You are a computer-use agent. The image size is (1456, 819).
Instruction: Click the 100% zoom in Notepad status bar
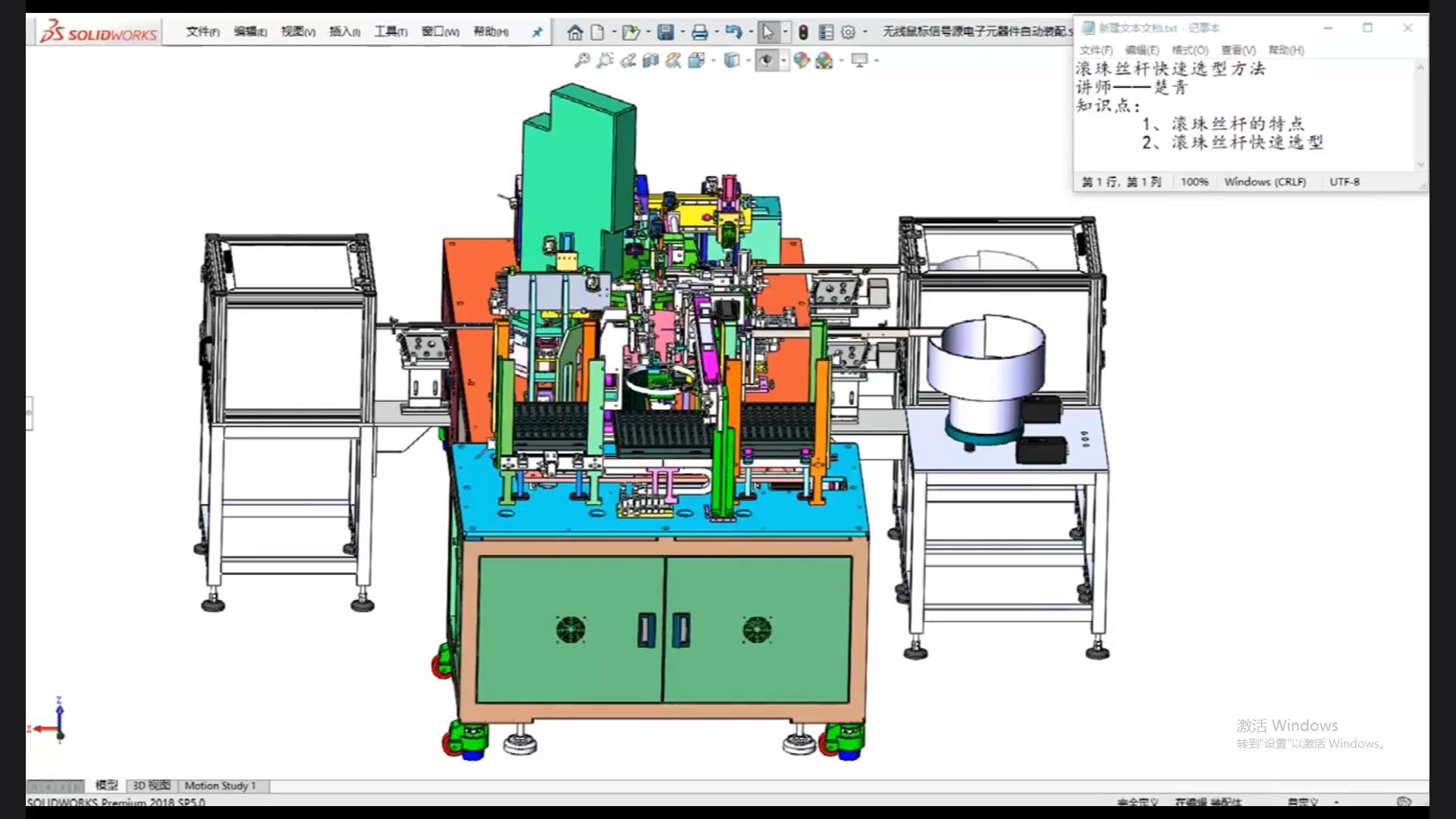[1194, 182]
